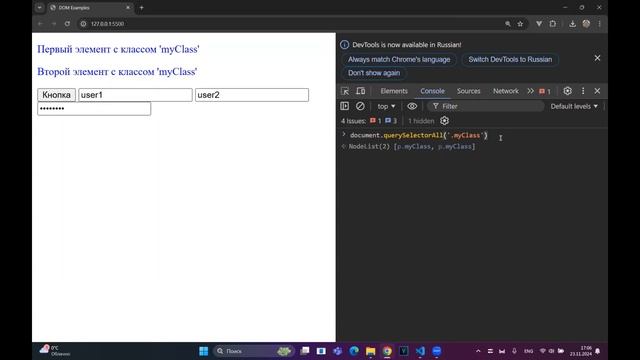
Task: Open DevTools customize three-dot menu
Action: tap(583, 91)
